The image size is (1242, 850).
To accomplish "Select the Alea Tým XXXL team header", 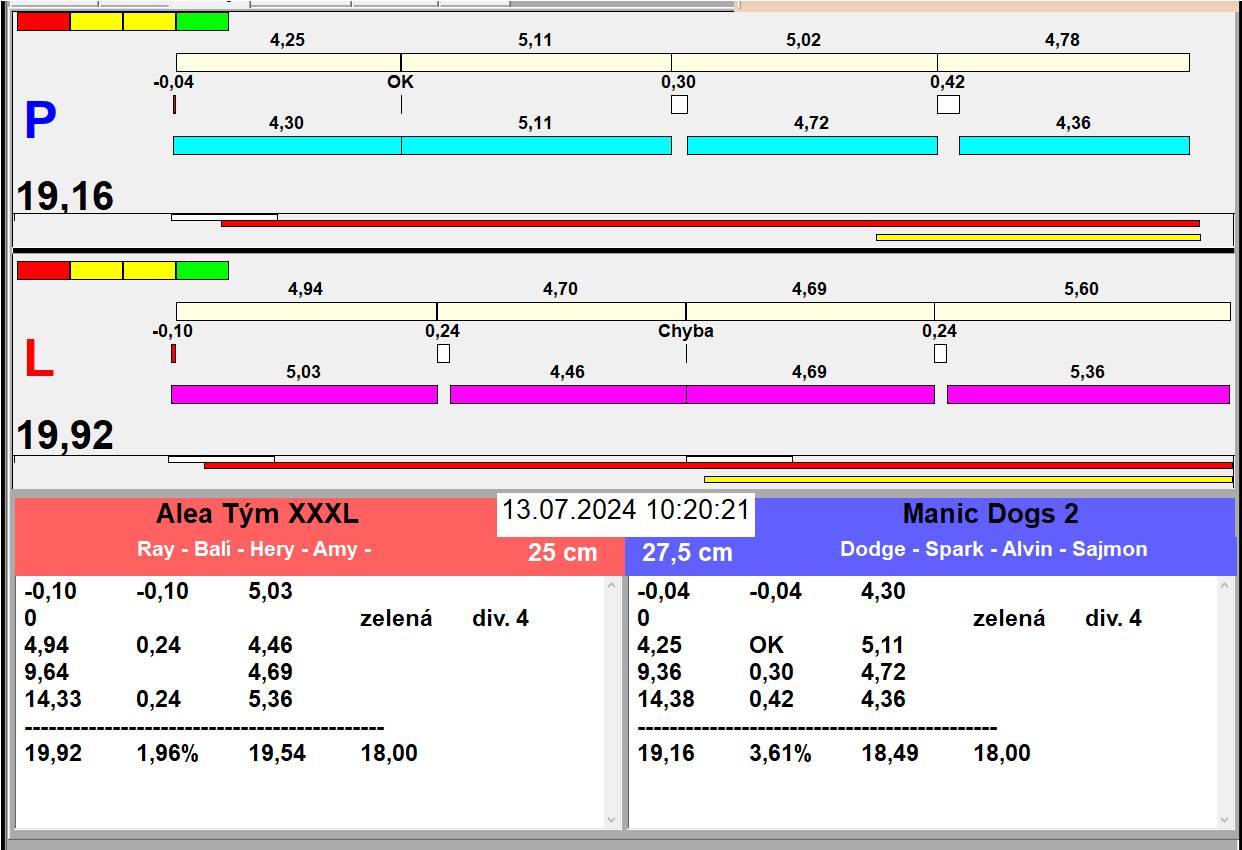I will tap(257, 515).
